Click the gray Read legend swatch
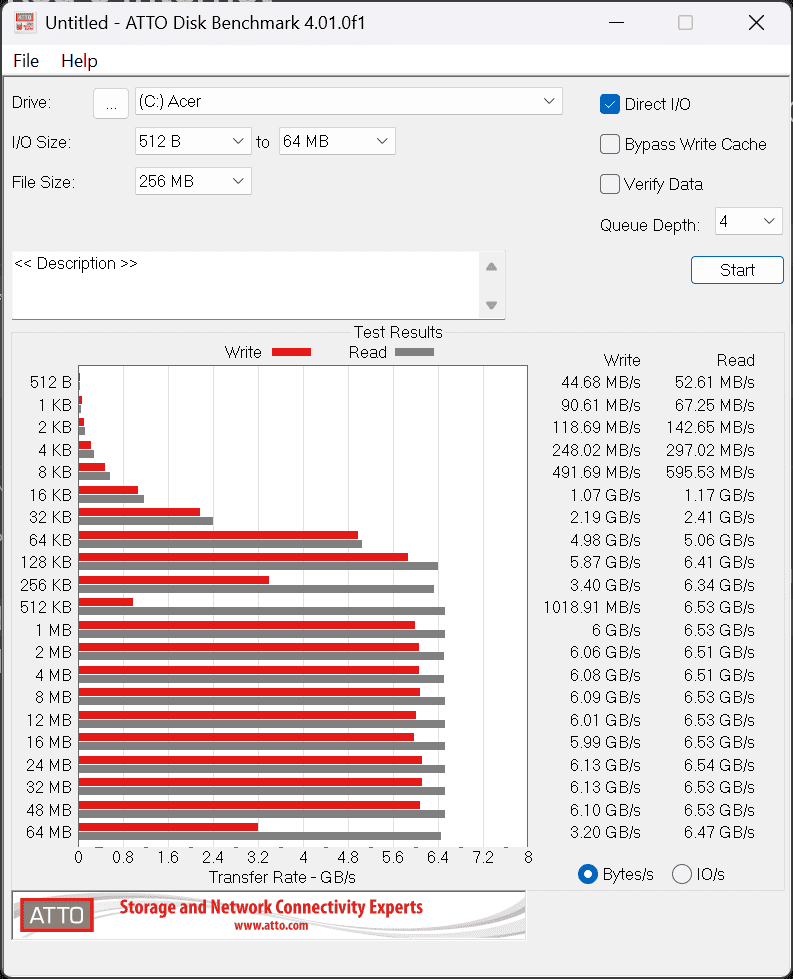 (x=414, y=352)
